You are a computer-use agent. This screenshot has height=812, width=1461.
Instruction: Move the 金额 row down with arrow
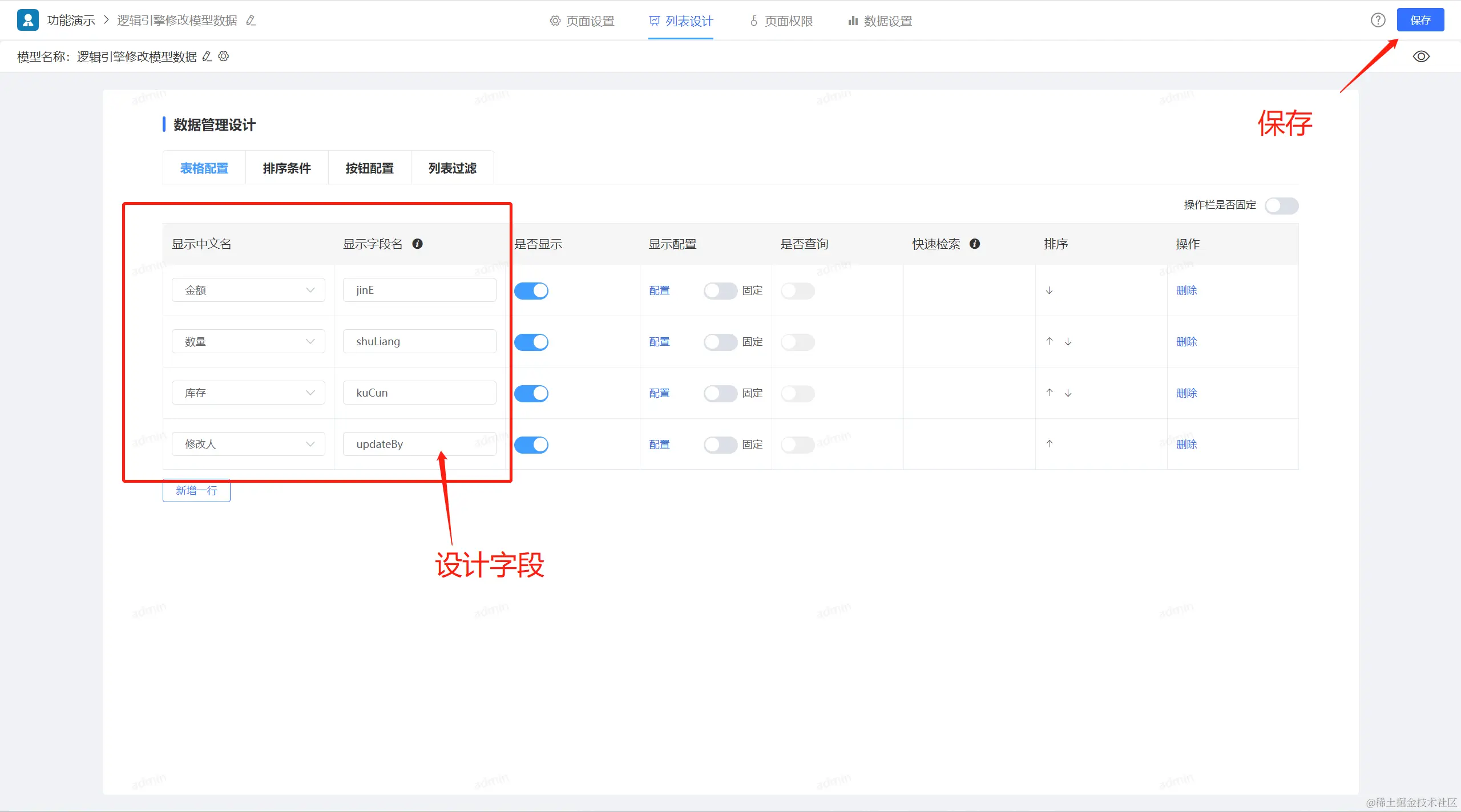[x=1049, y=290]
